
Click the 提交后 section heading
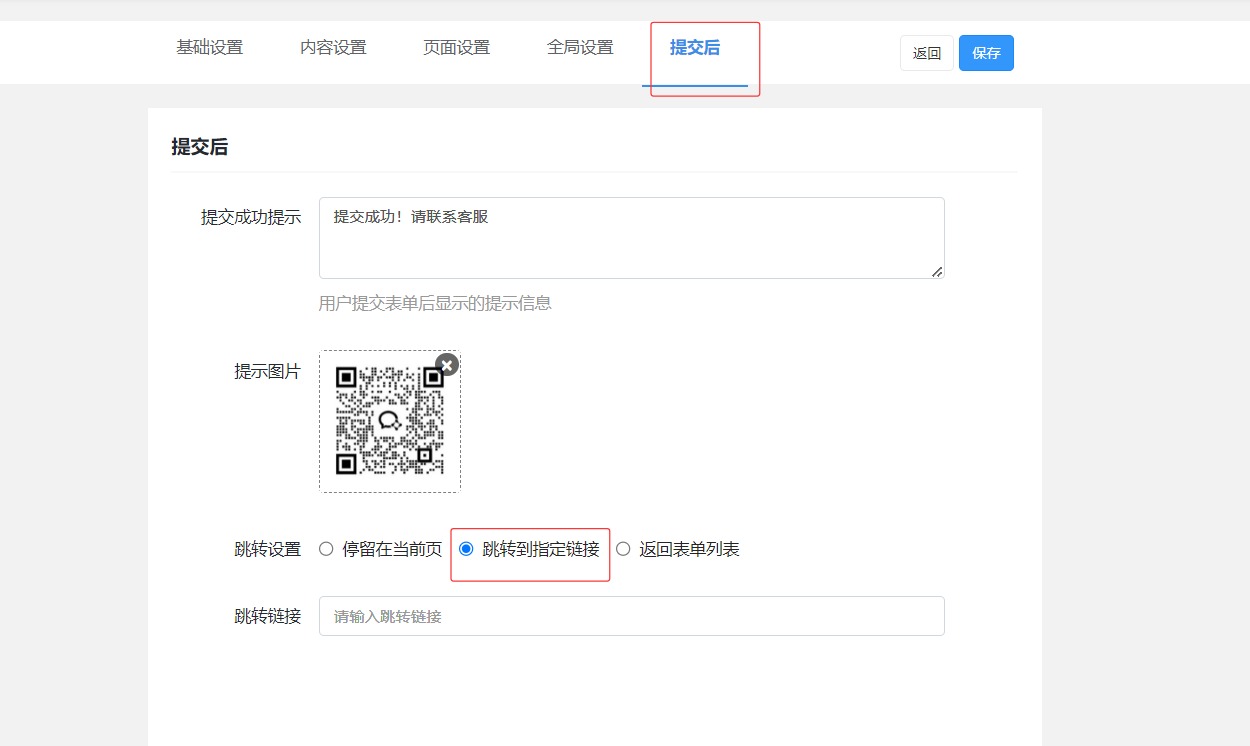pos(200,147)
